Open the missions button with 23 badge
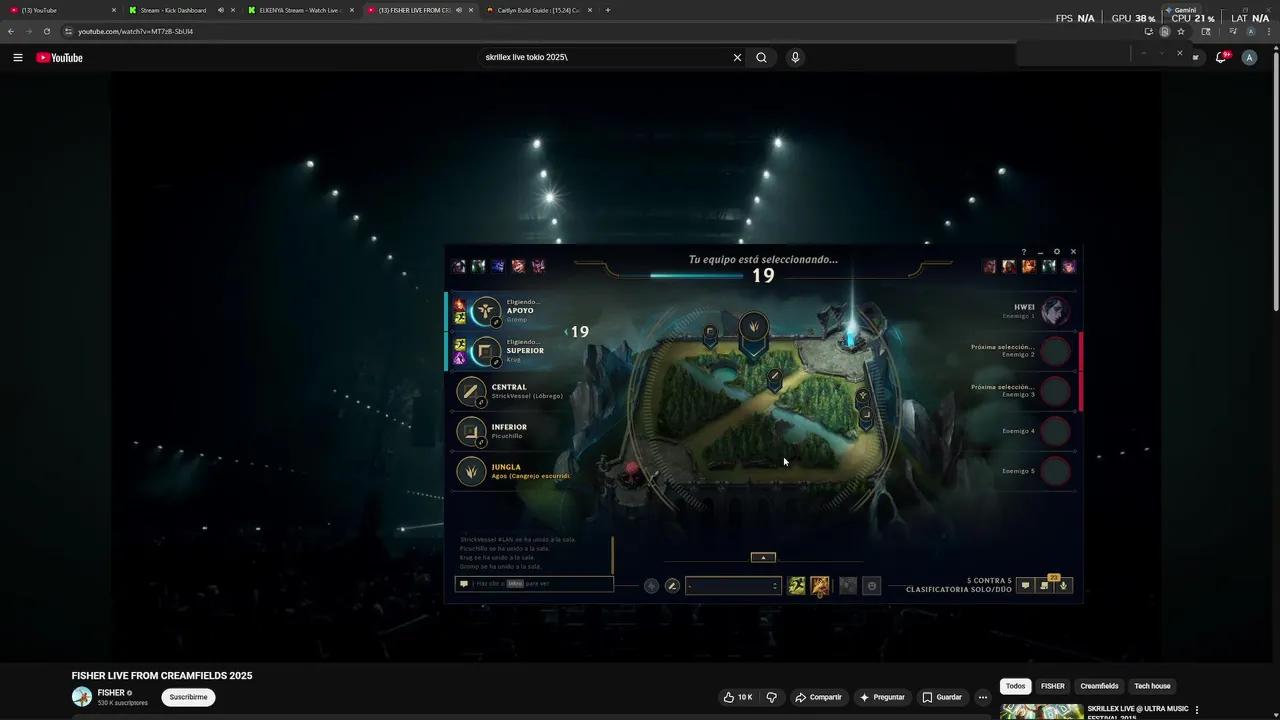This screenshot has width=1280, height=720. (x=1045, y=585)
